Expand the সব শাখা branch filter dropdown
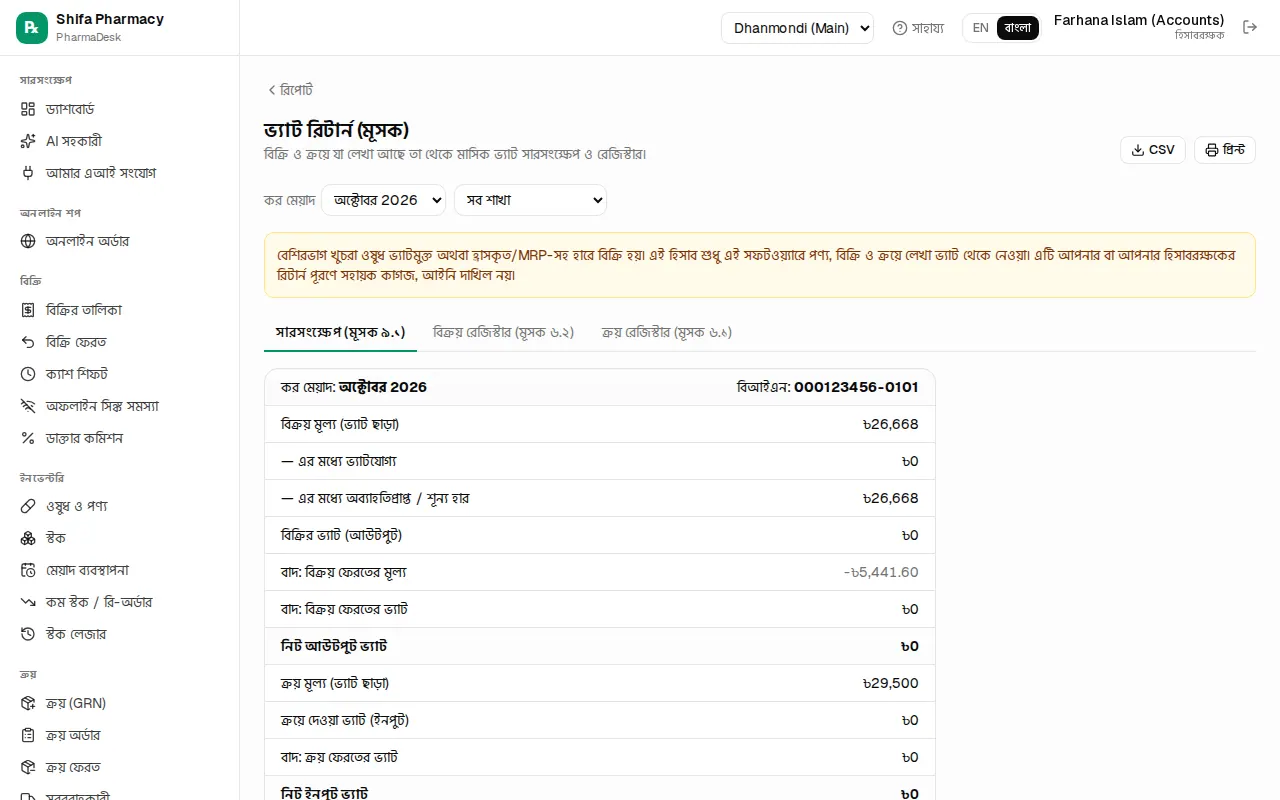The height and width of the screenshot is (800, 1280). click(530, 200)
